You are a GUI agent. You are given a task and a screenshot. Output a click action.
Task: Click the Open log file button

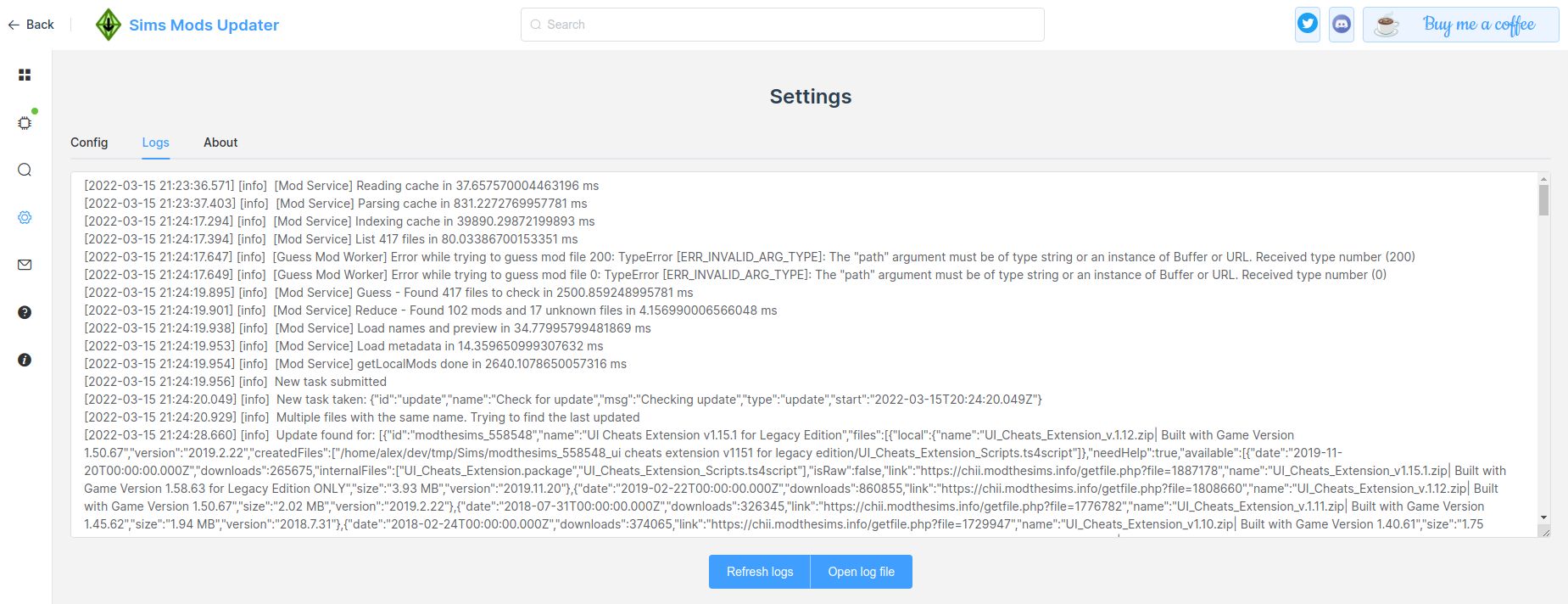862,572
